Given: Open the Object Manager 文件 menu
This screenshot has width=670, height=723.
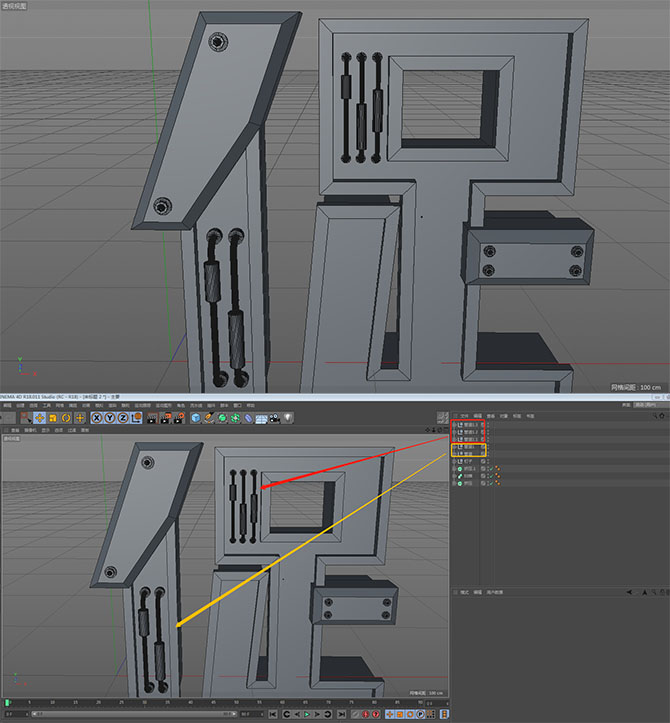Looking at the screenshot, I should pos(464,416).
